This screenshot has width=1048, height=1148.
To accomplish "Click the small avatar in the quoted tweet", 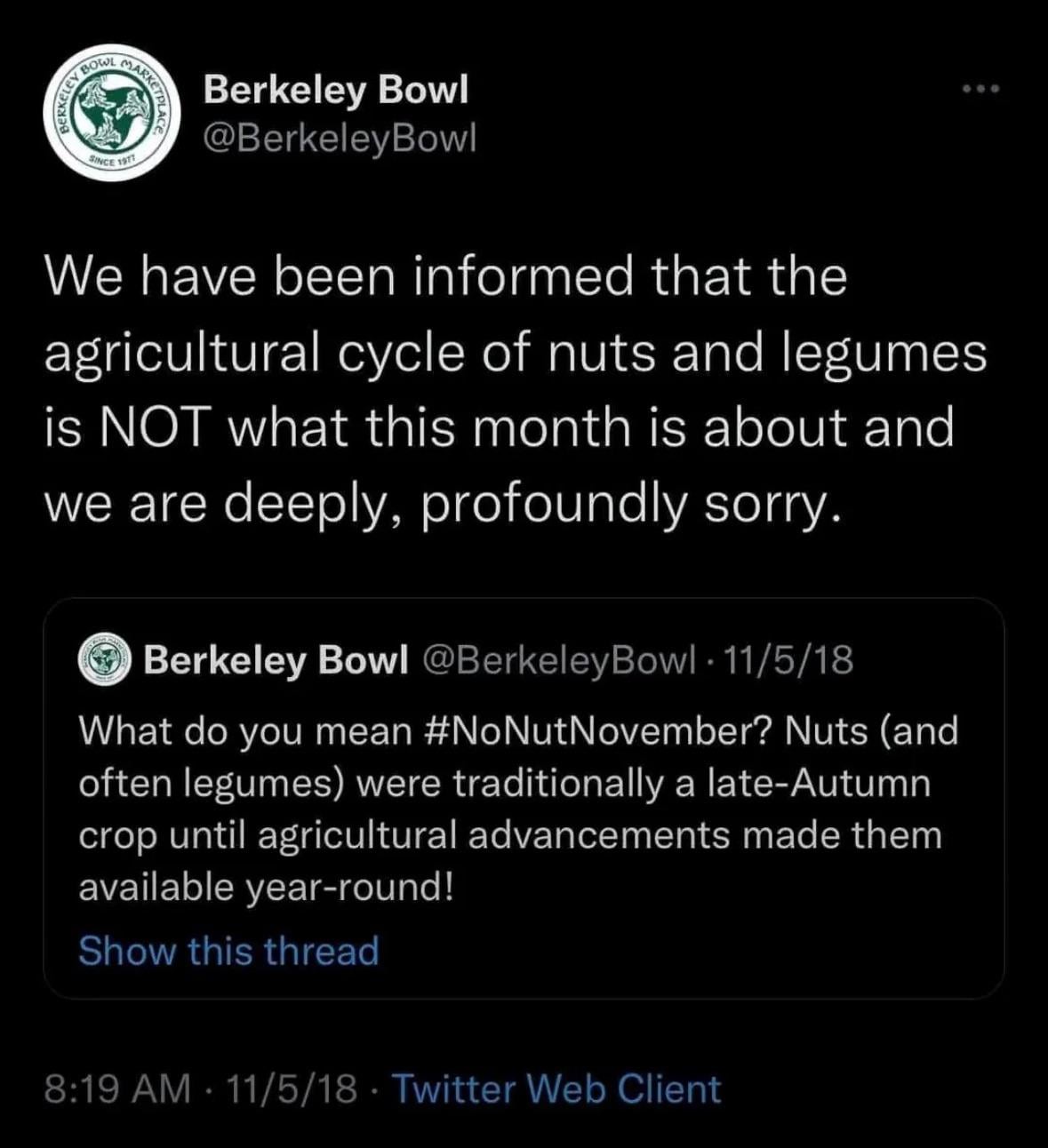I will point(105,661).
